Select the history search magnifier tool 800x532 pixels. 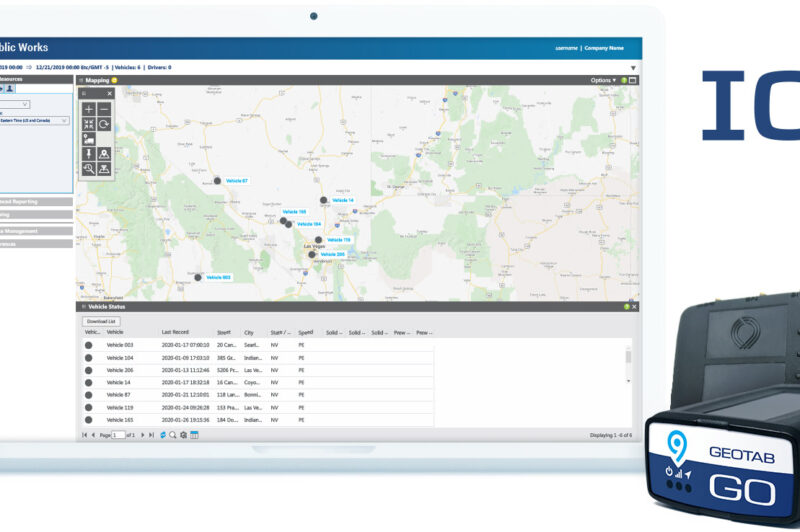coord(89,169)
